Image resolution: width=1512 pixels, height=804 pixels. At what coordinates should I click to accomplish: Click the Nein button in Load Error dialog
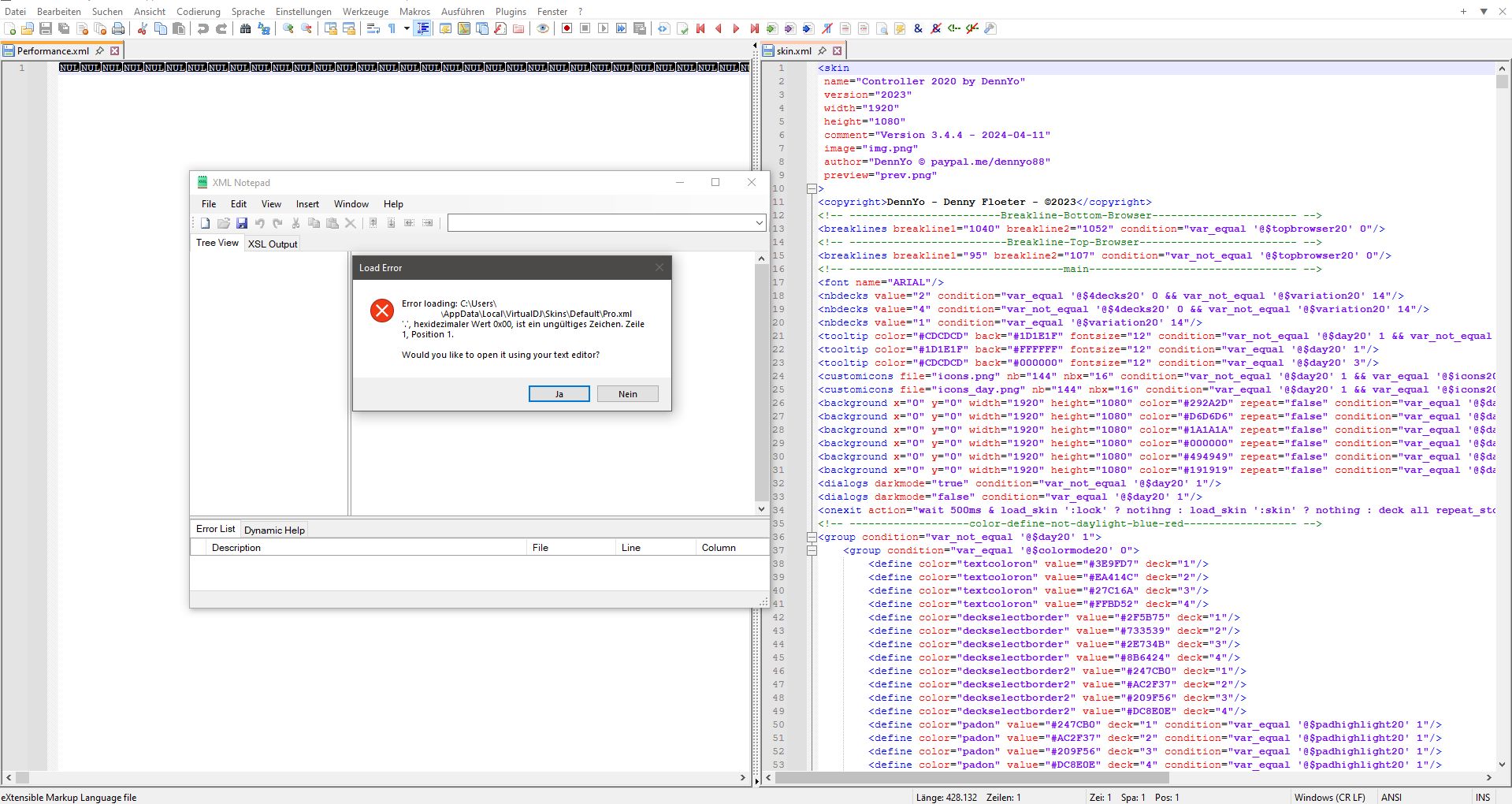(x=627, y=393)
